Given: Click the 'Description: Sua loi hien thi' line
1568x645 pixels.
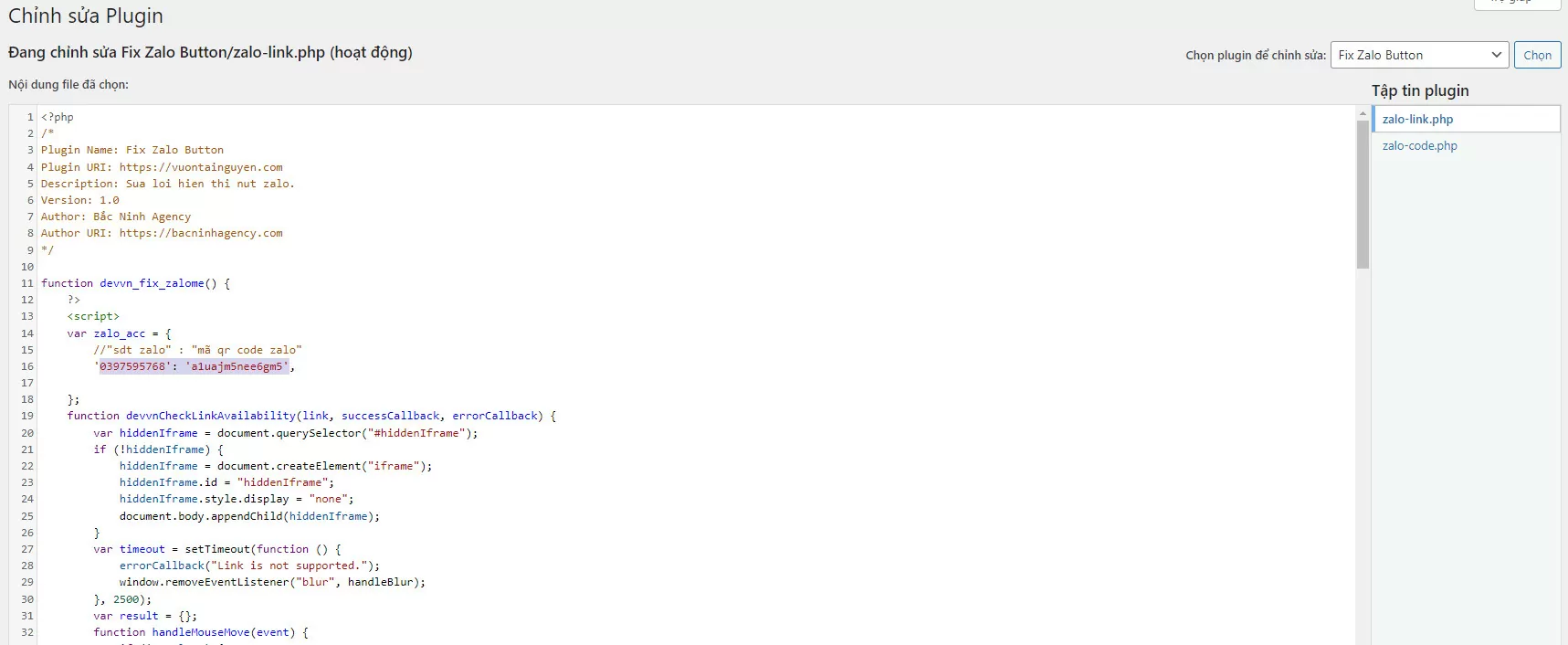Looking at the screenshot, I should [x=168, y=184].
